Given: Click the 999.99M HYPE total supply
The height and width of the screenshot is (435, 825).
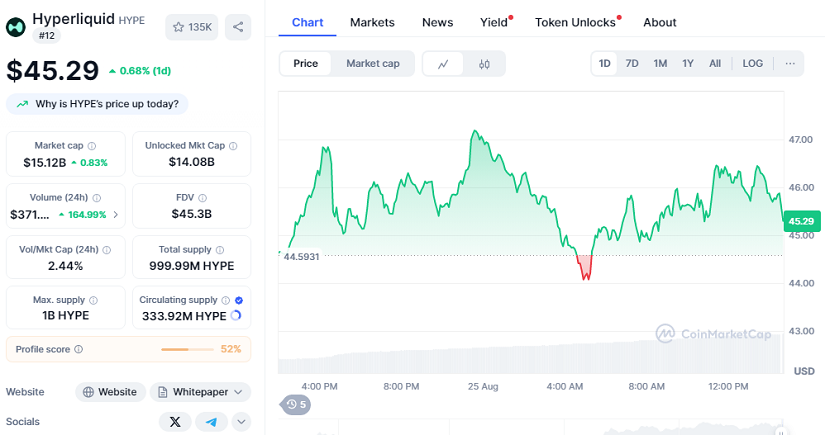Looking at the screenshot, I should click(192, 266).
